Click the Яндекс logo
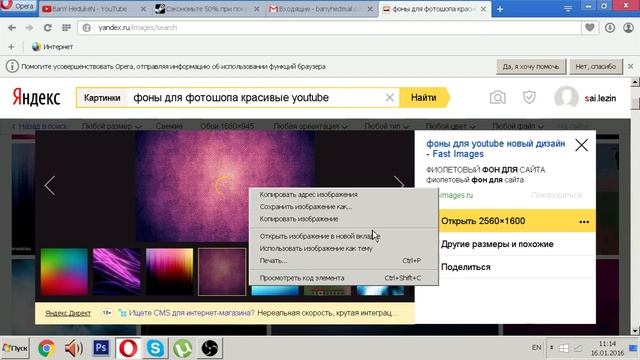 36,98
